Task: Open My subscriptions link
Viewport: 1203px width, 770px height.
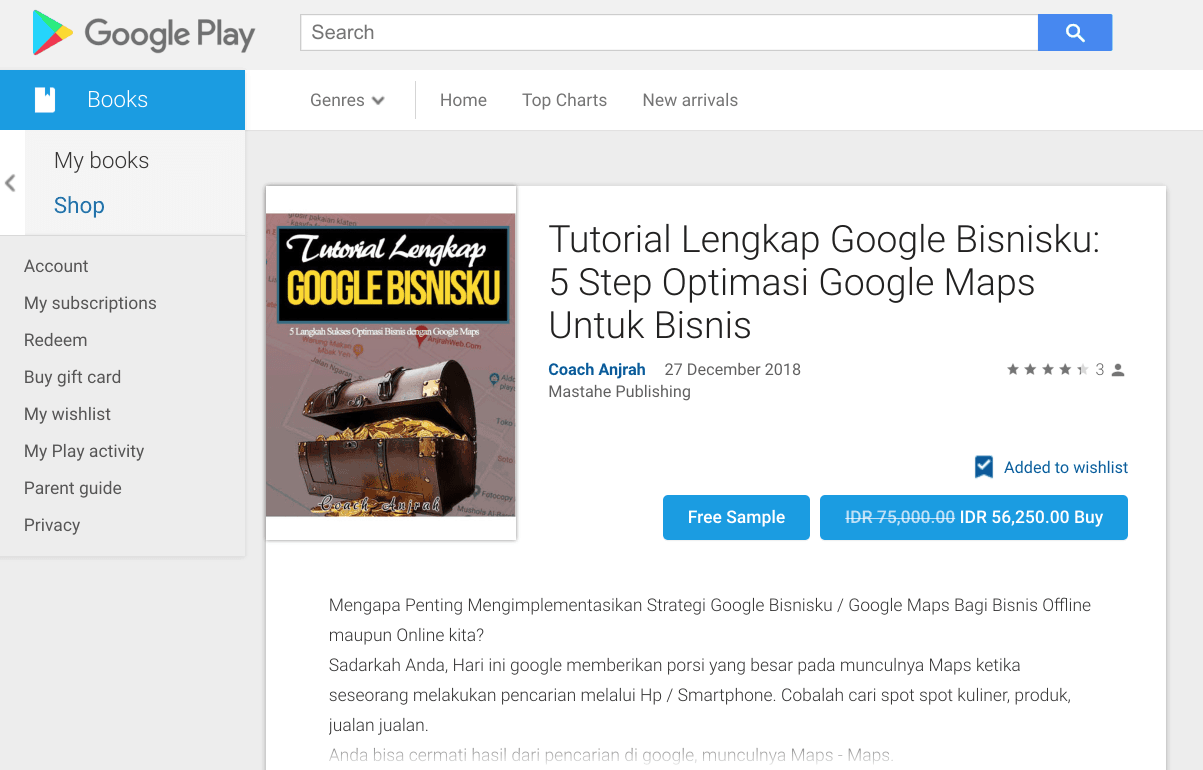Action: click(x=90, y=303)
